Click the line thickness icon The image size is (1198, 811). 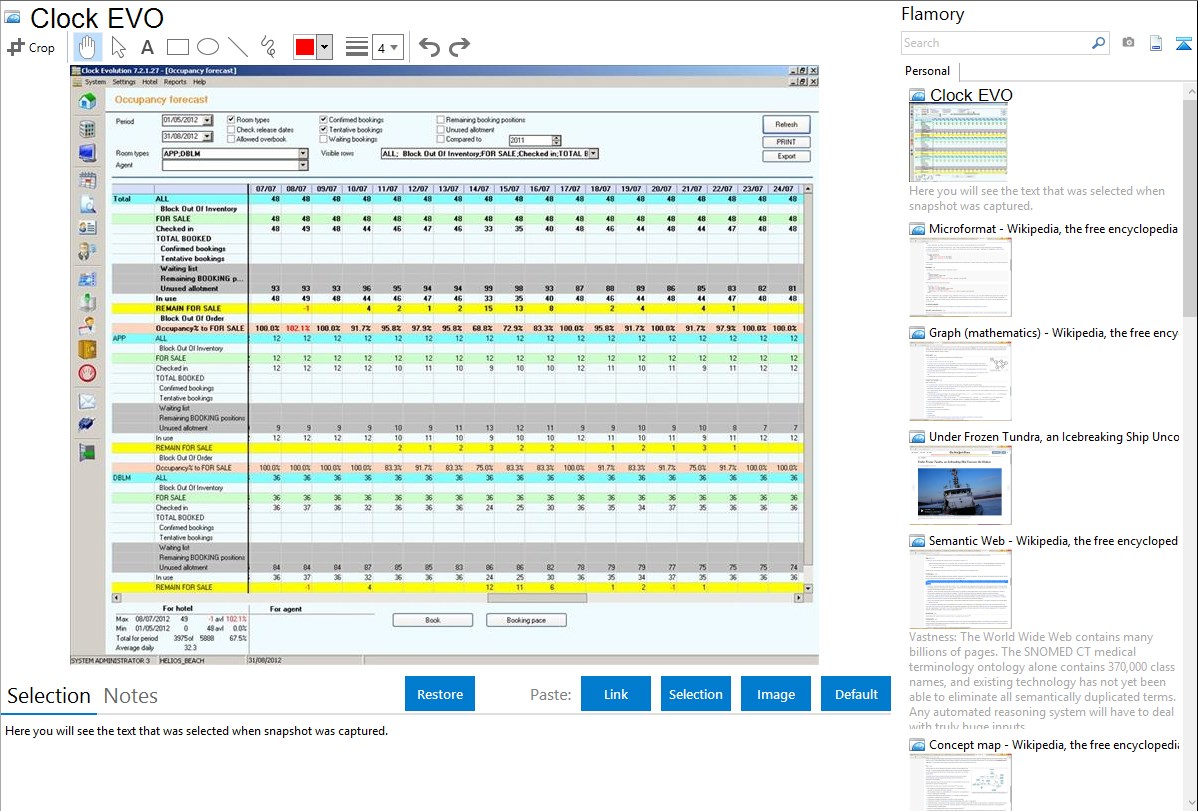pyautogui.click(x=357, y=47)
